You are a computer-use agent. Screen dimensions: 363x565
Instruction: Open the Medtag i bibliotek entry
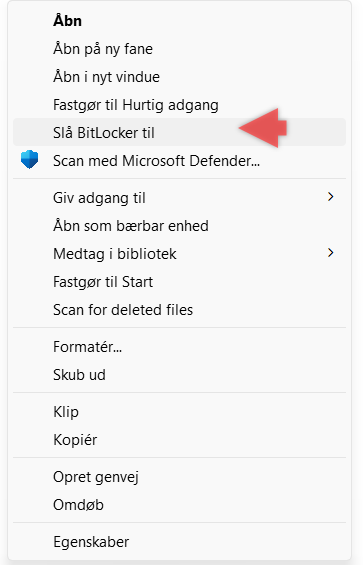pyautogui.click(x=180, y=254)
